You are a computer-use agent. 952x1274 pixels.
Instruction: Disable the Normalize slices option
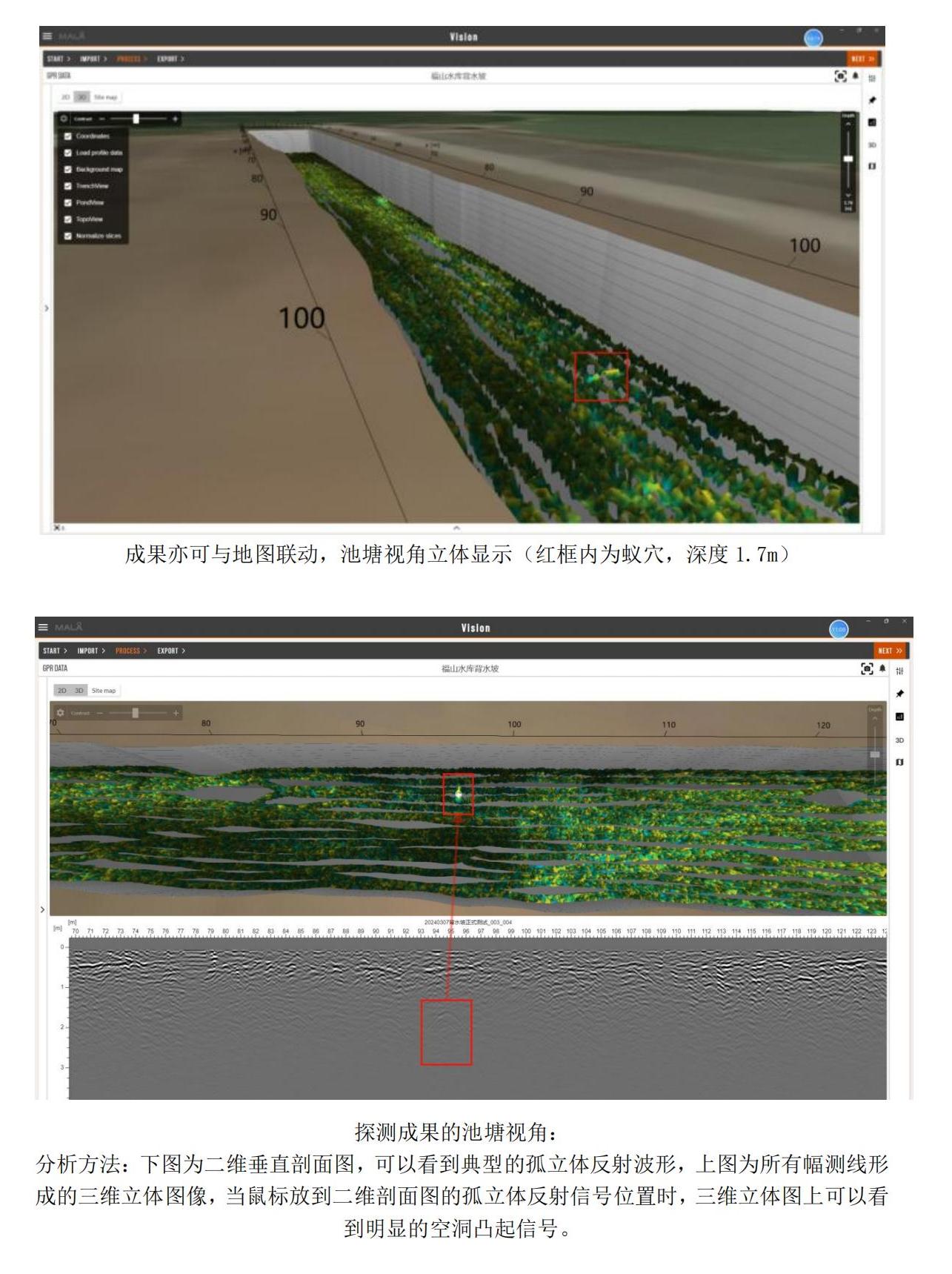click(x=68, y=236)
